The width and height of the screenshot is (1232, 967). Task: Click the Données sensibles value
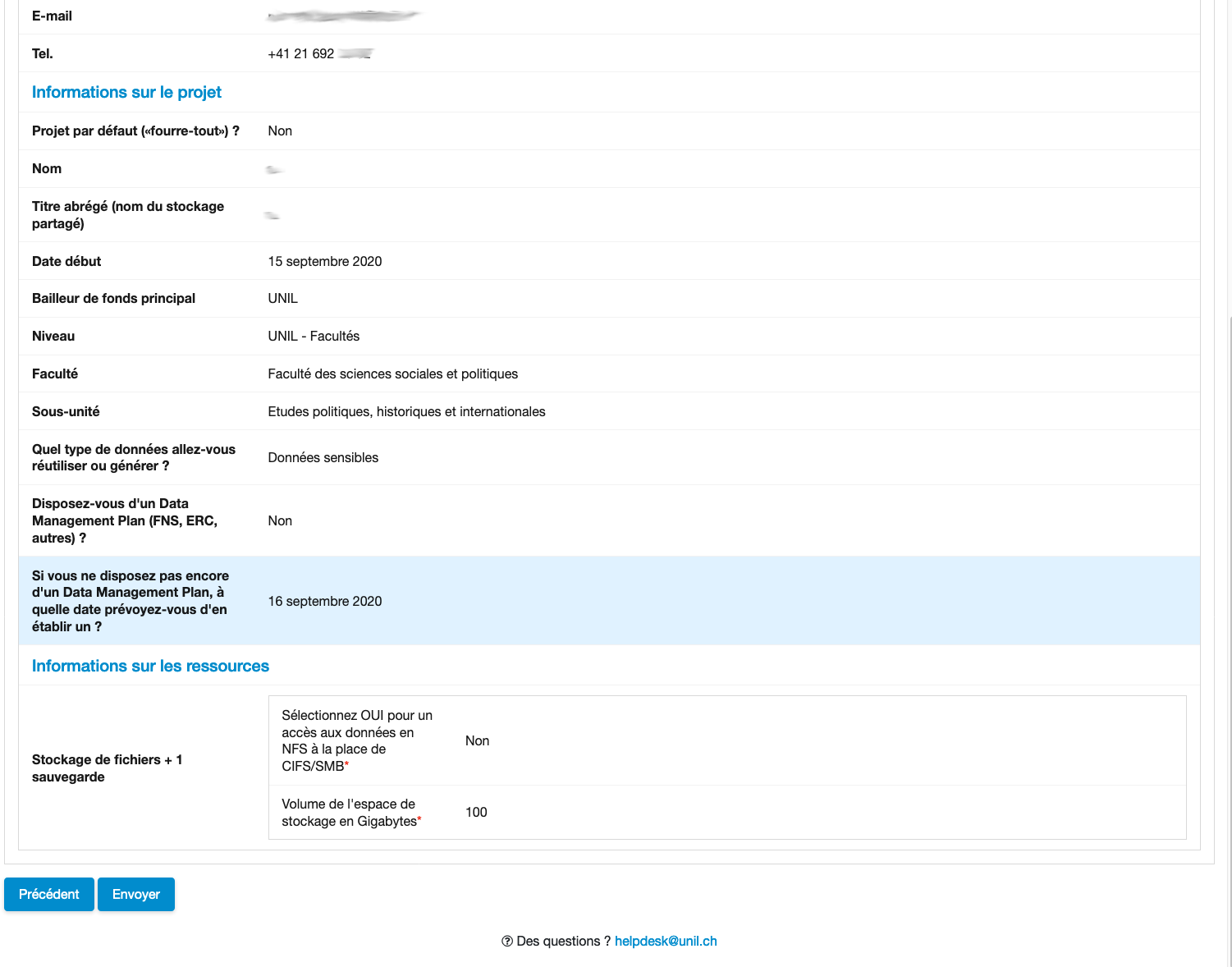point(323,457)
